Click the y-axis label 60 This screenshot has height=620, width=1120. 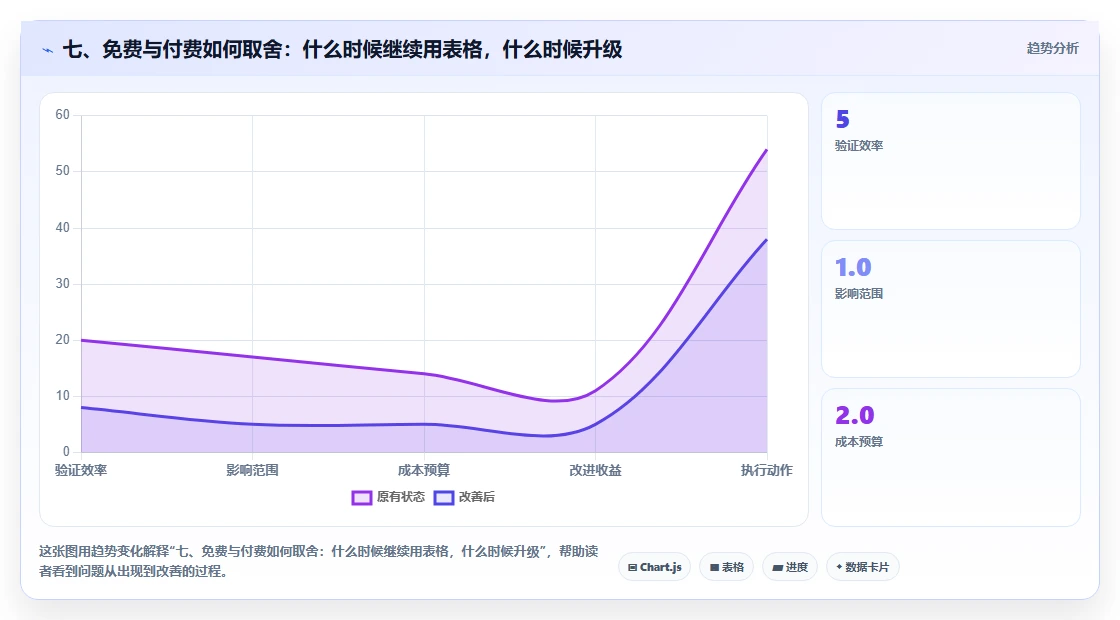point(63,115)
